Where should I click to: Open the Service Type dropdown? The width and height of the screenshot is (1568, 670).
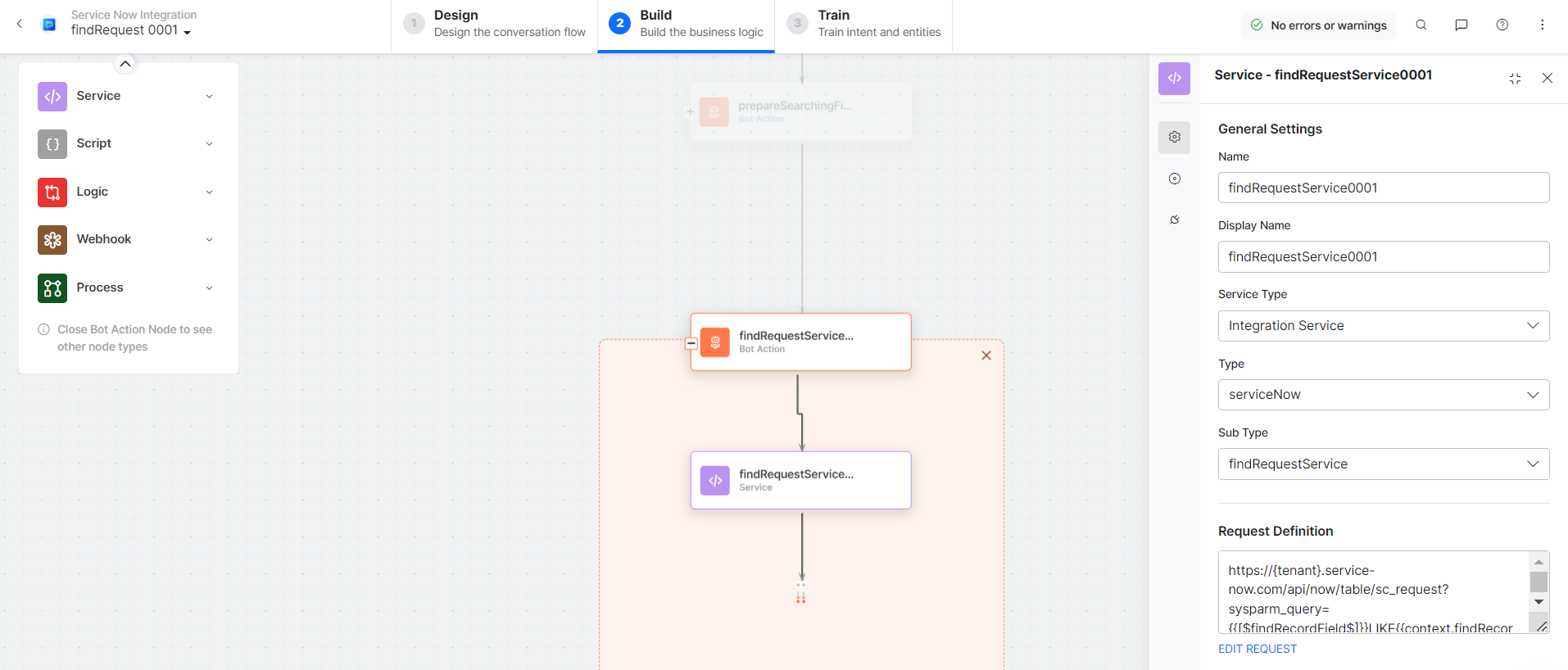(x=1383, y=326)
